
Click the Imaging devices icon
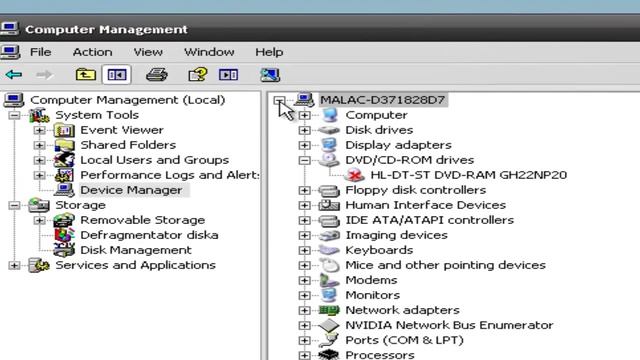click(329, 236)
